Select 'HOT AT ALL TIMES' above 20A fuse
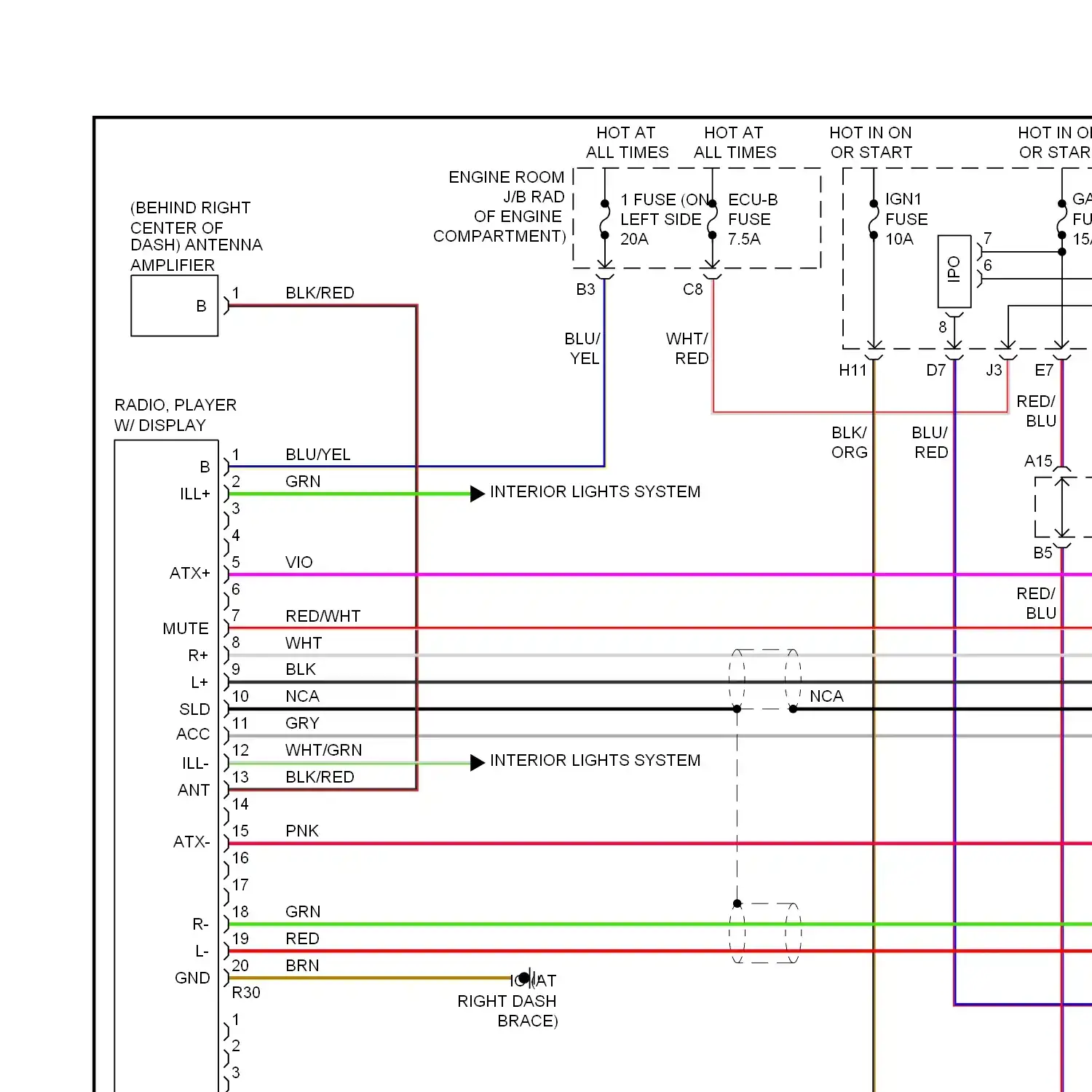 (627, 143)
